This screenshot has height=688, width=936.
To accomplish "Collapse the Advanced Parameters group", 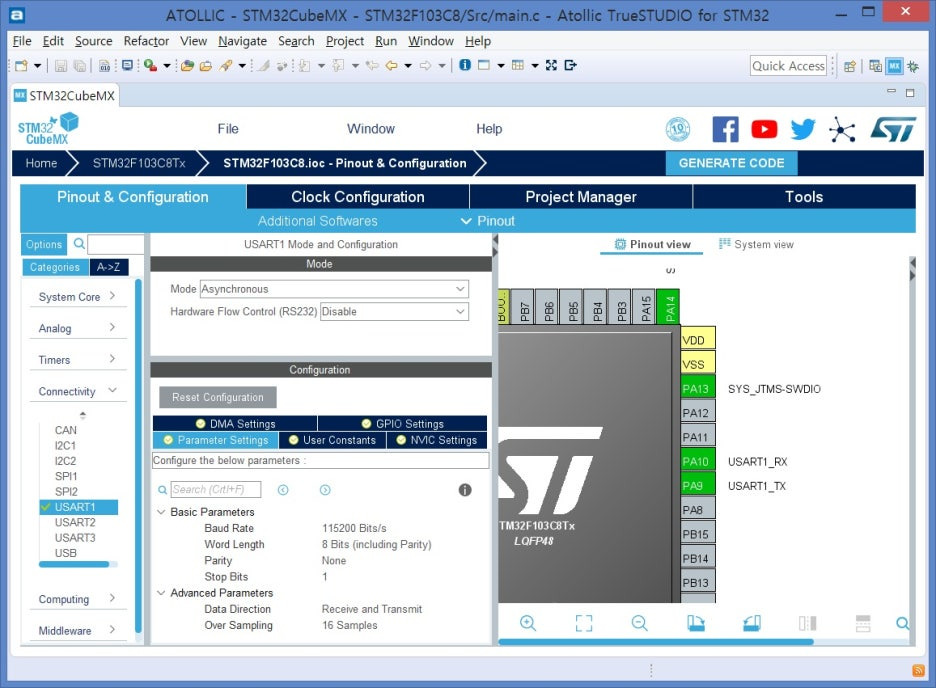I will point(161,593).
